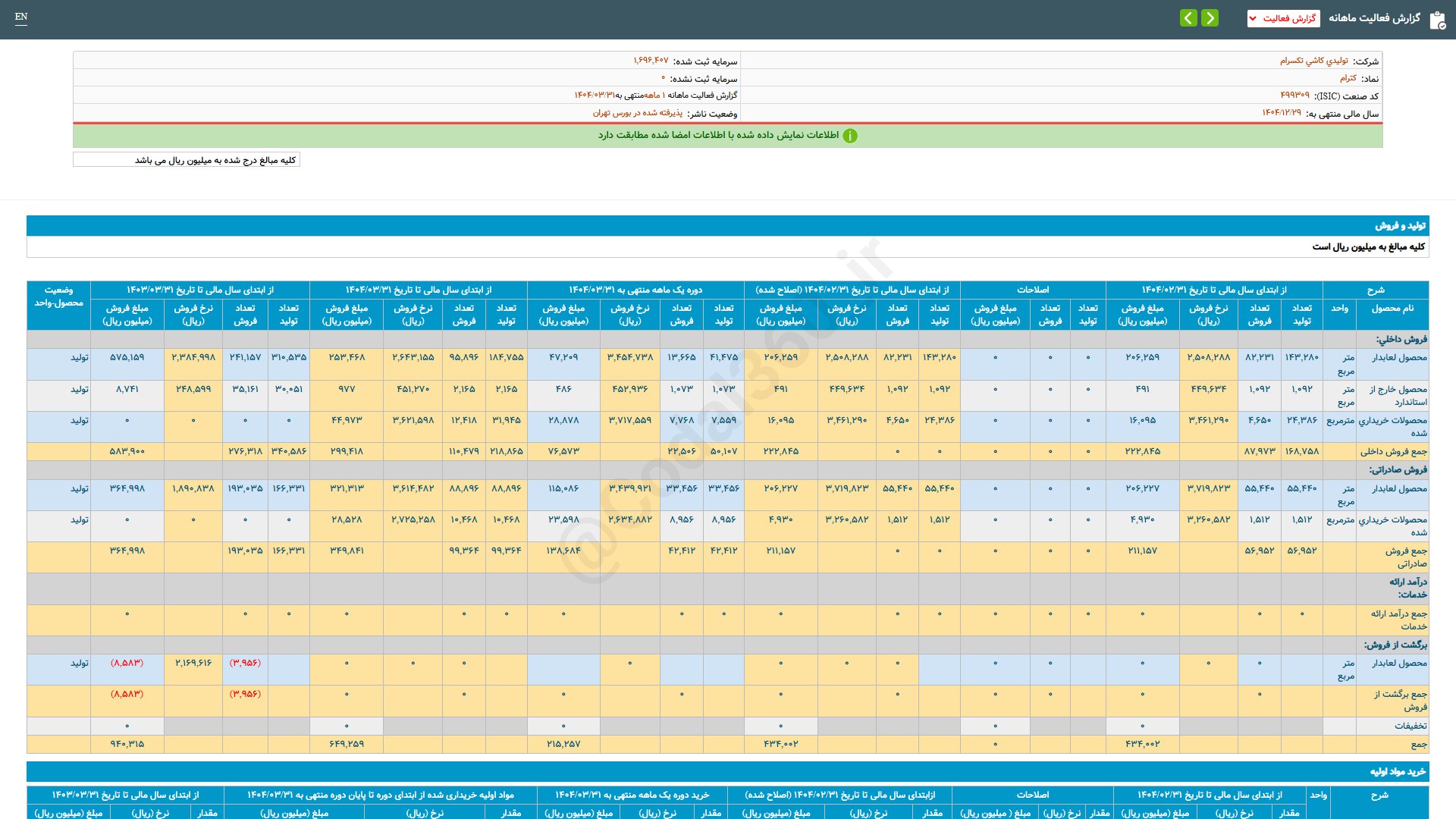The height and width of the screenshot is (819, 1456).
Task: Click the جمع فروش داخلی row label
Action: [x=1393, y=452]
